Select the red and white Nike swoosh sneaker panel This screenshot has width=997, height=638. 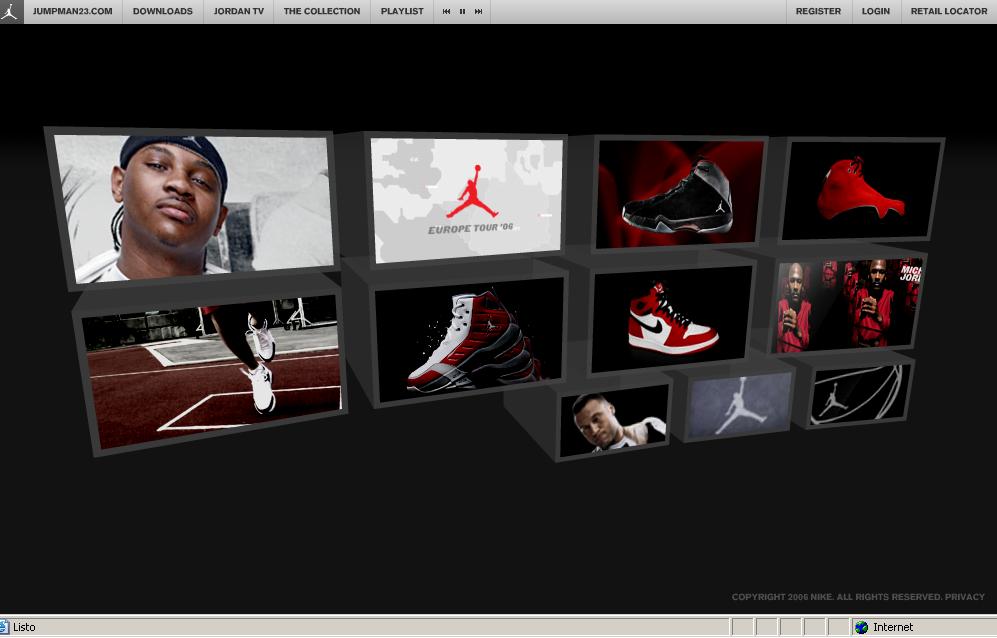click(671, 319)
